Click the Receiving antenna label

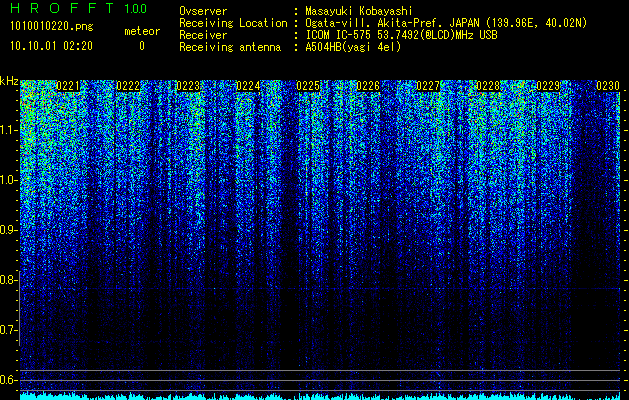pos(230,47)
